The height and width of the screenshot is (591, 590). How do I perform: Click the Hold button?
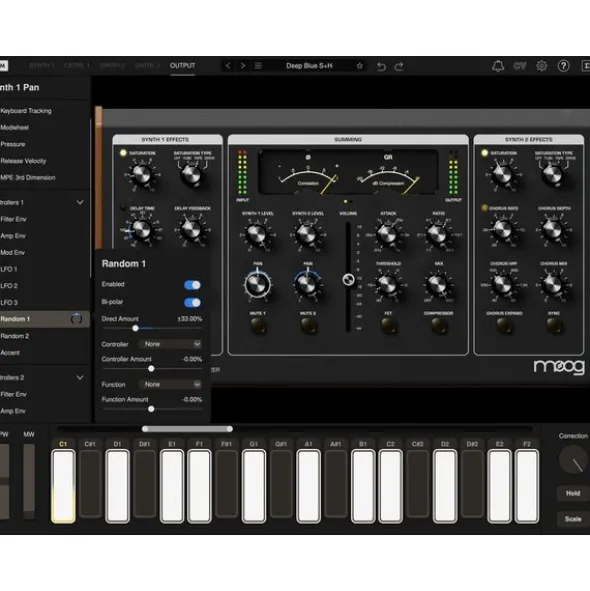(573, 493)
